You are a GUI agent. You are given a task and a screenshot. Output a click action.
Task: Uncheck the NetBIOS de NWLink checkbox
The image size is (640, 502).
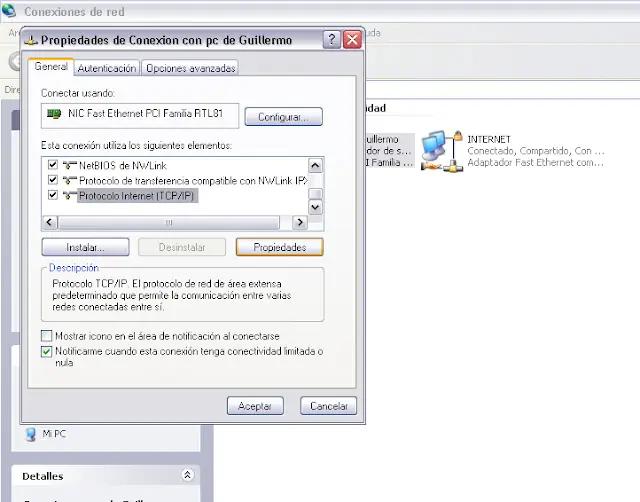click(53, 164)
